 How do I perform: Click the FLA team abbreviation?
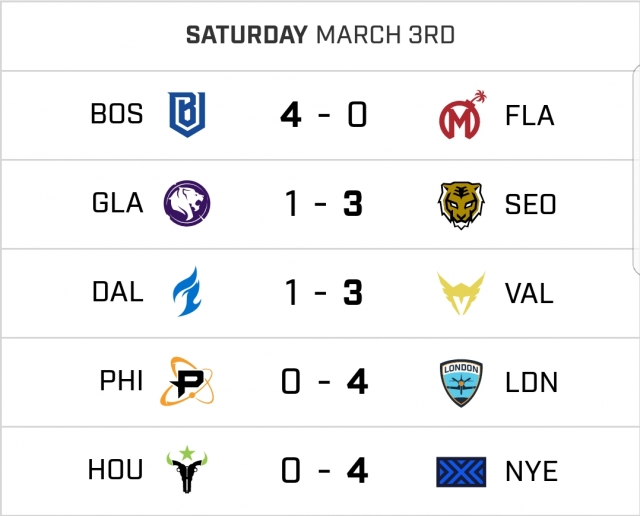(x=530, y=115)
